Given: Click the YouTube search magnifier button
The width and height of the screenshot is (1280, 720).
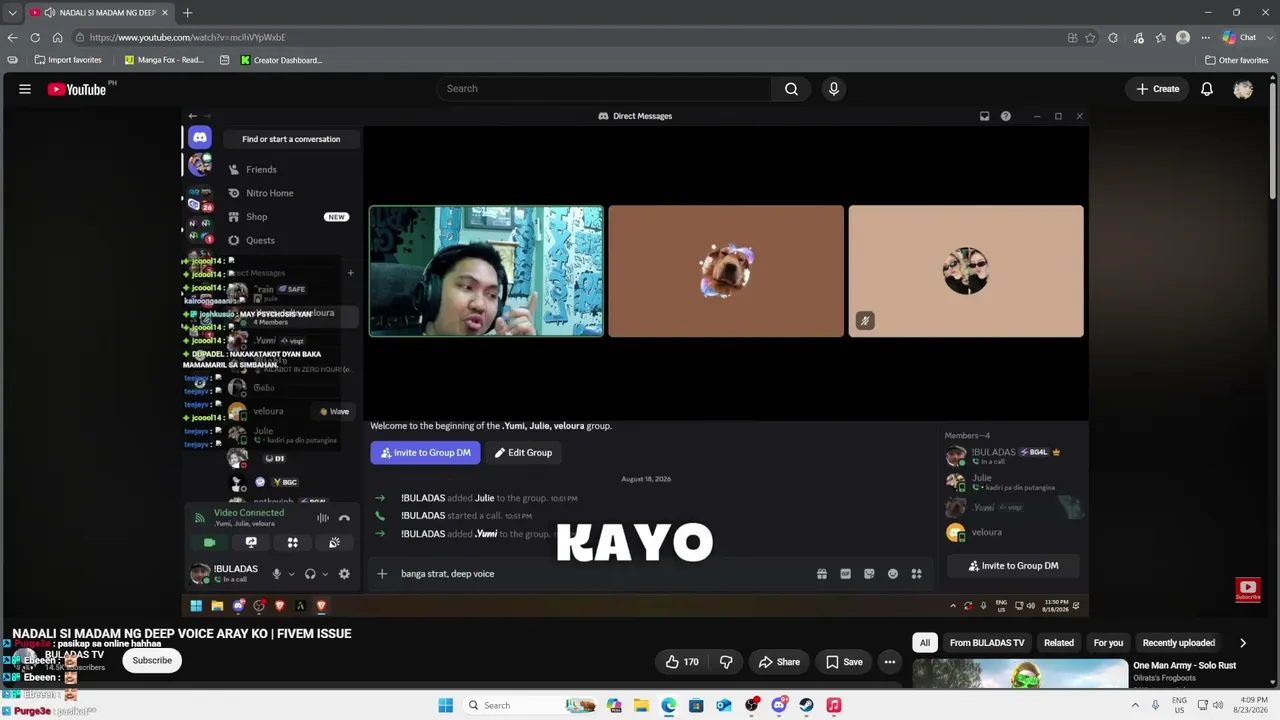Looking at the screenshot, I should click(791, 89).
